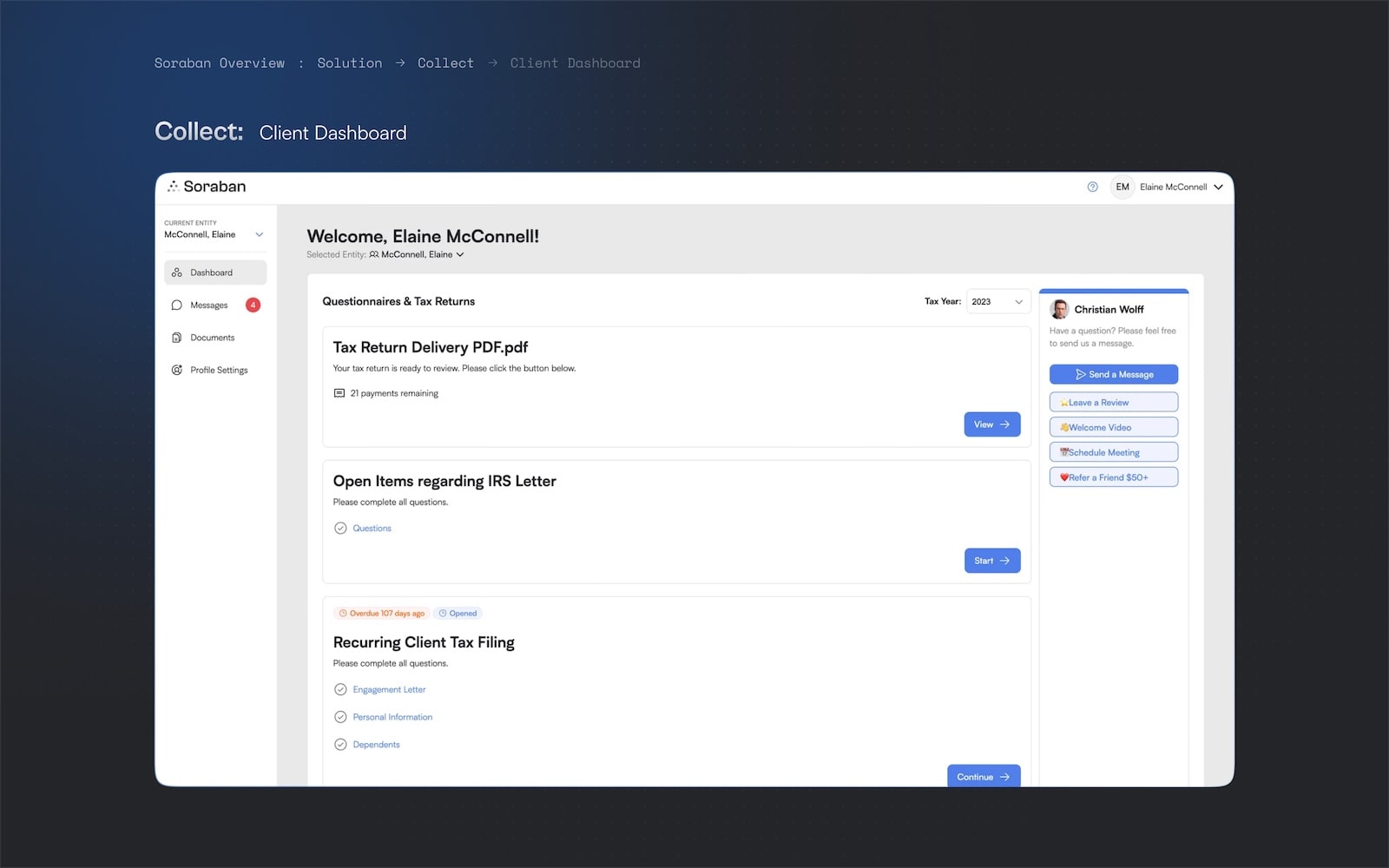Open Profile Settings in the sidebar
Viewport: 1389px width, 868px height.
coord(215,370)
